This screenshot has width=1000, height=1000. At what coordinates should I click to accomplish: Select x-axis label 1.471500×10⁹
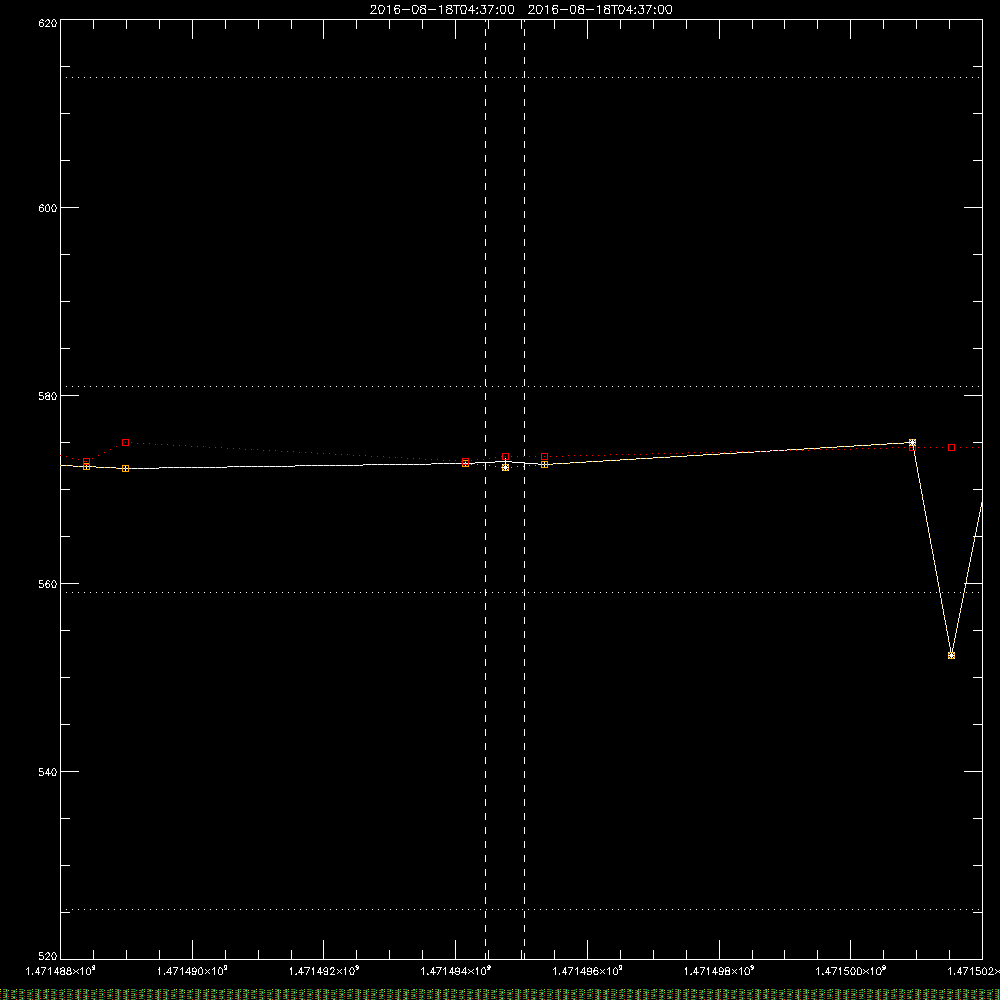pos(851,971)
